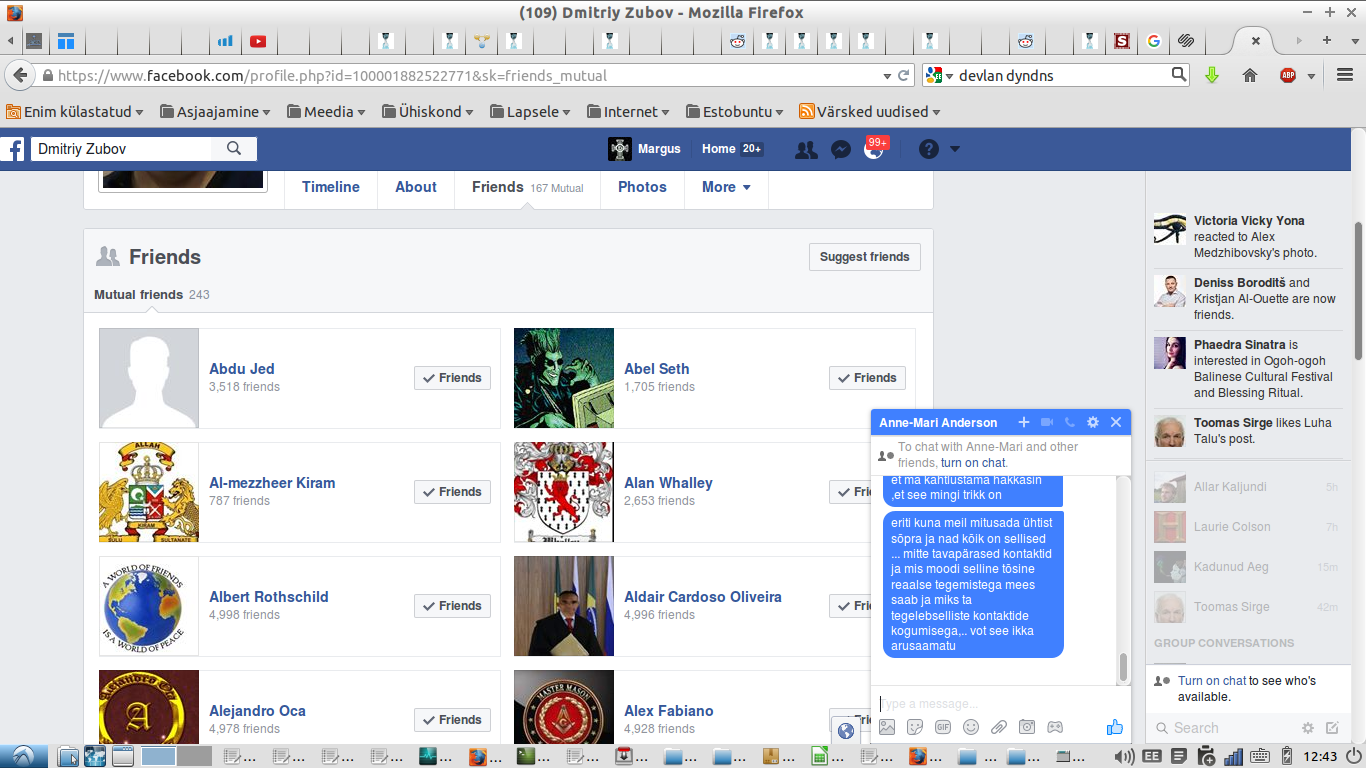
Task: Open the volume icon in system tray
Action: coord(1124,756)
